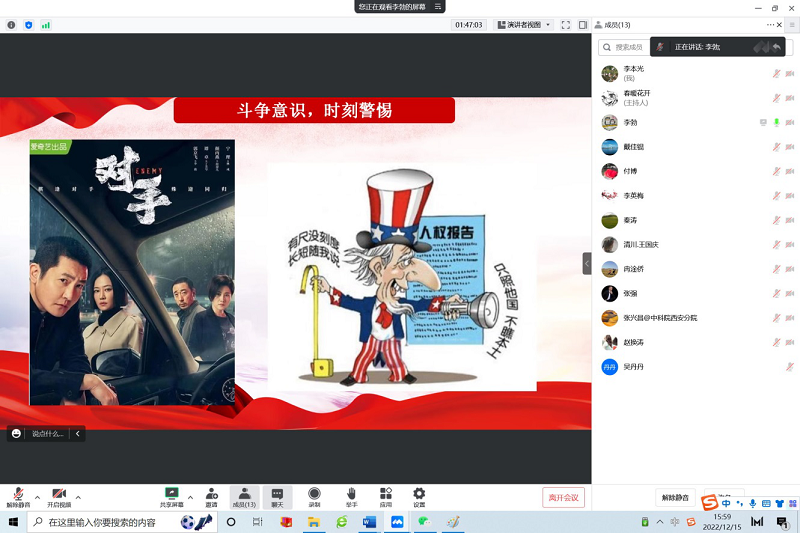Toggle microphone icon for 吴丹丹
Viewport: 800px width, 533px height.
click(x=790, y=367)
